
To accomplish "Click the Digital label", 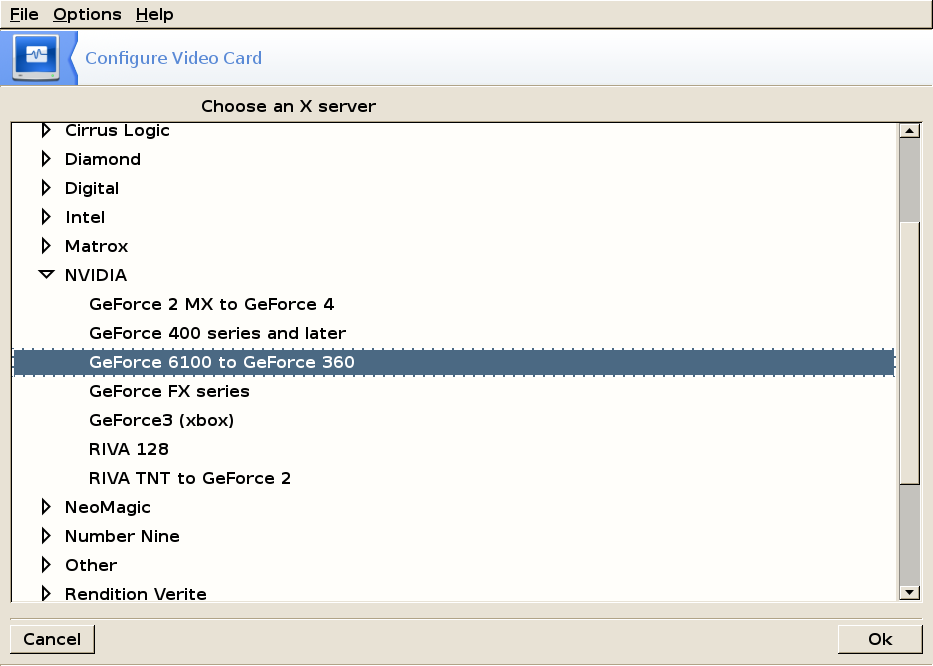I will pyautogui.click(x=92, y=188).
